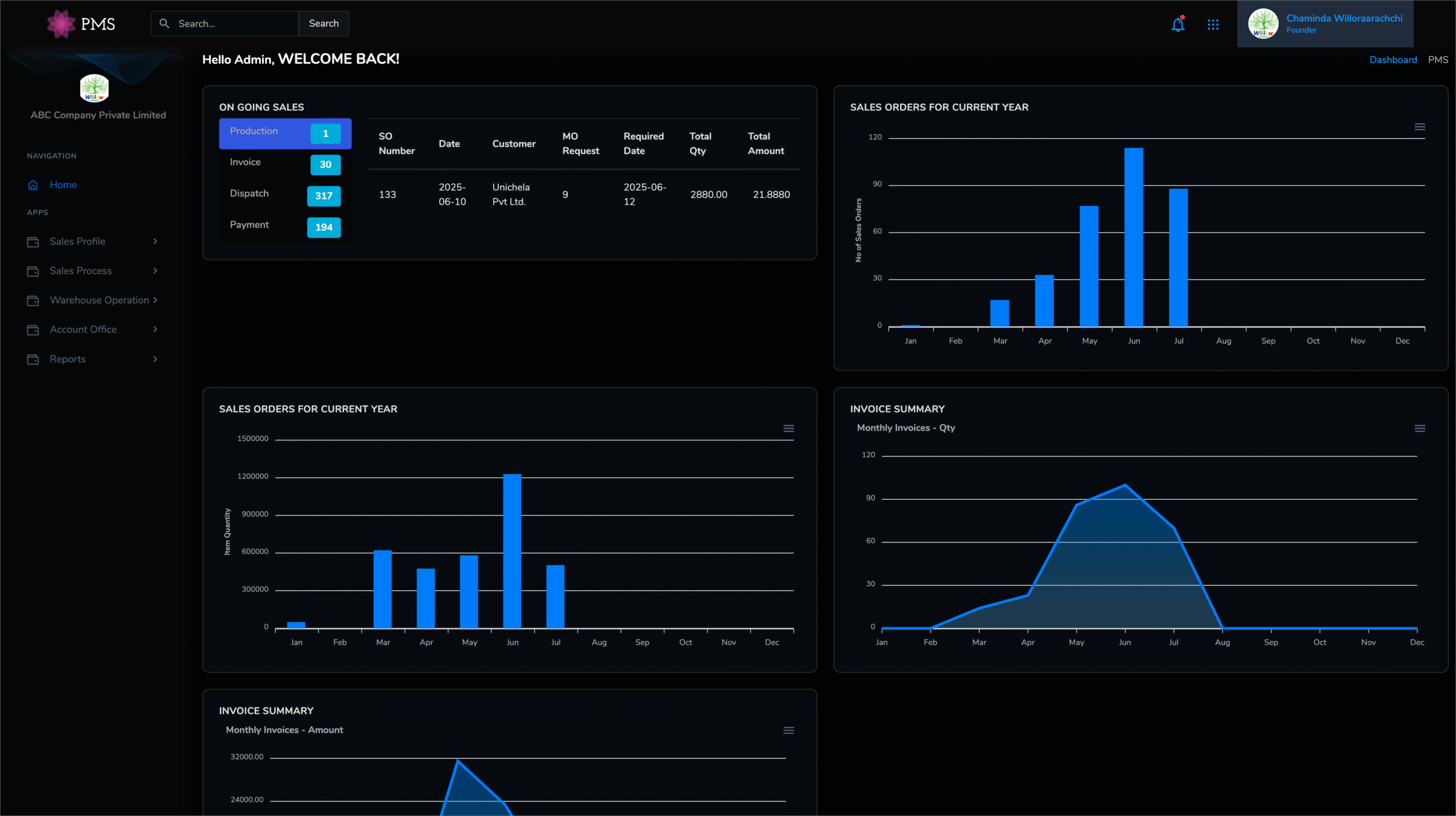
Task: Click Mar bar in Item Quantity chart
Action: tap(382, 589)
